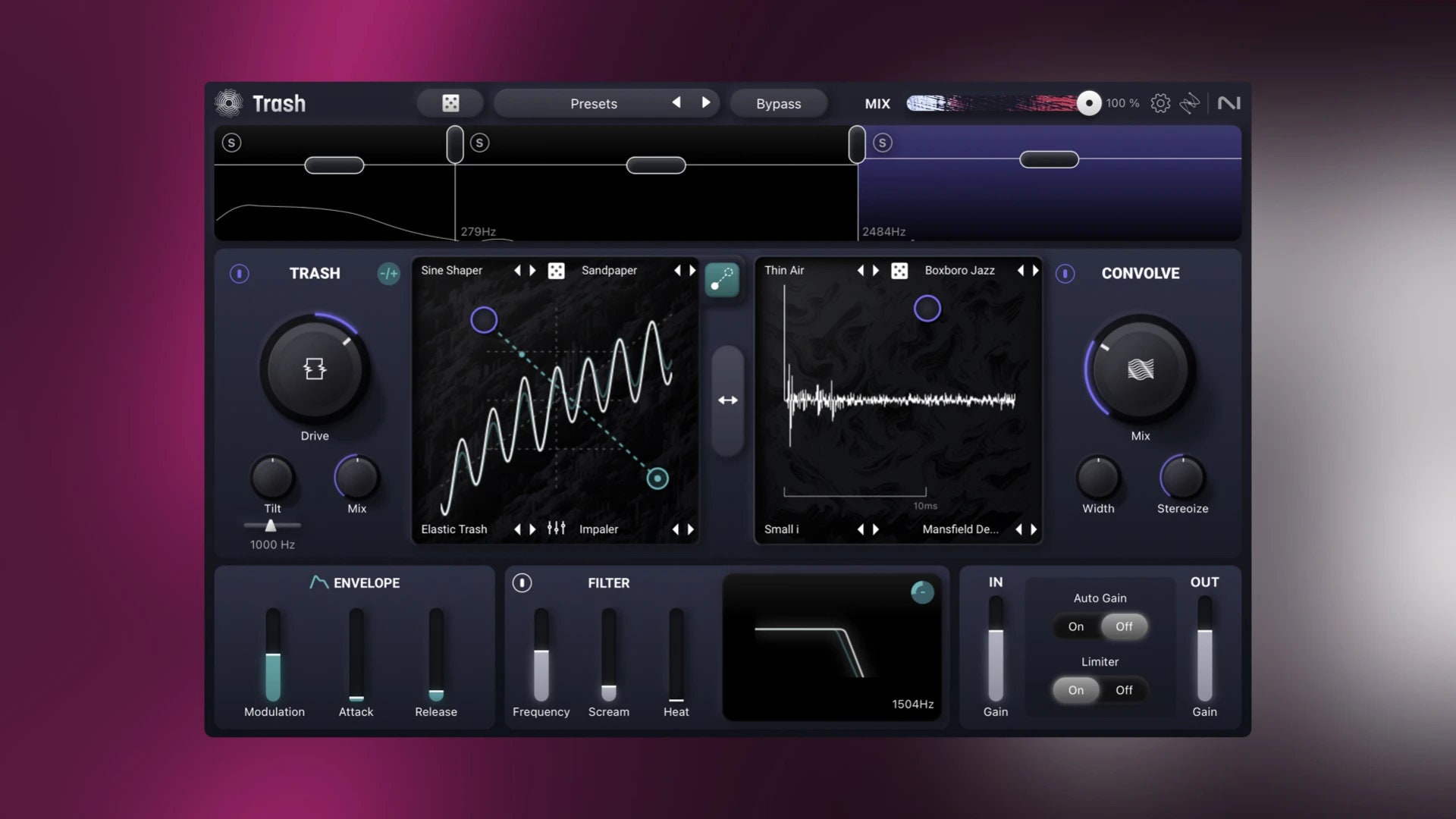Go to next Thin Air impulse

(876, 271)
